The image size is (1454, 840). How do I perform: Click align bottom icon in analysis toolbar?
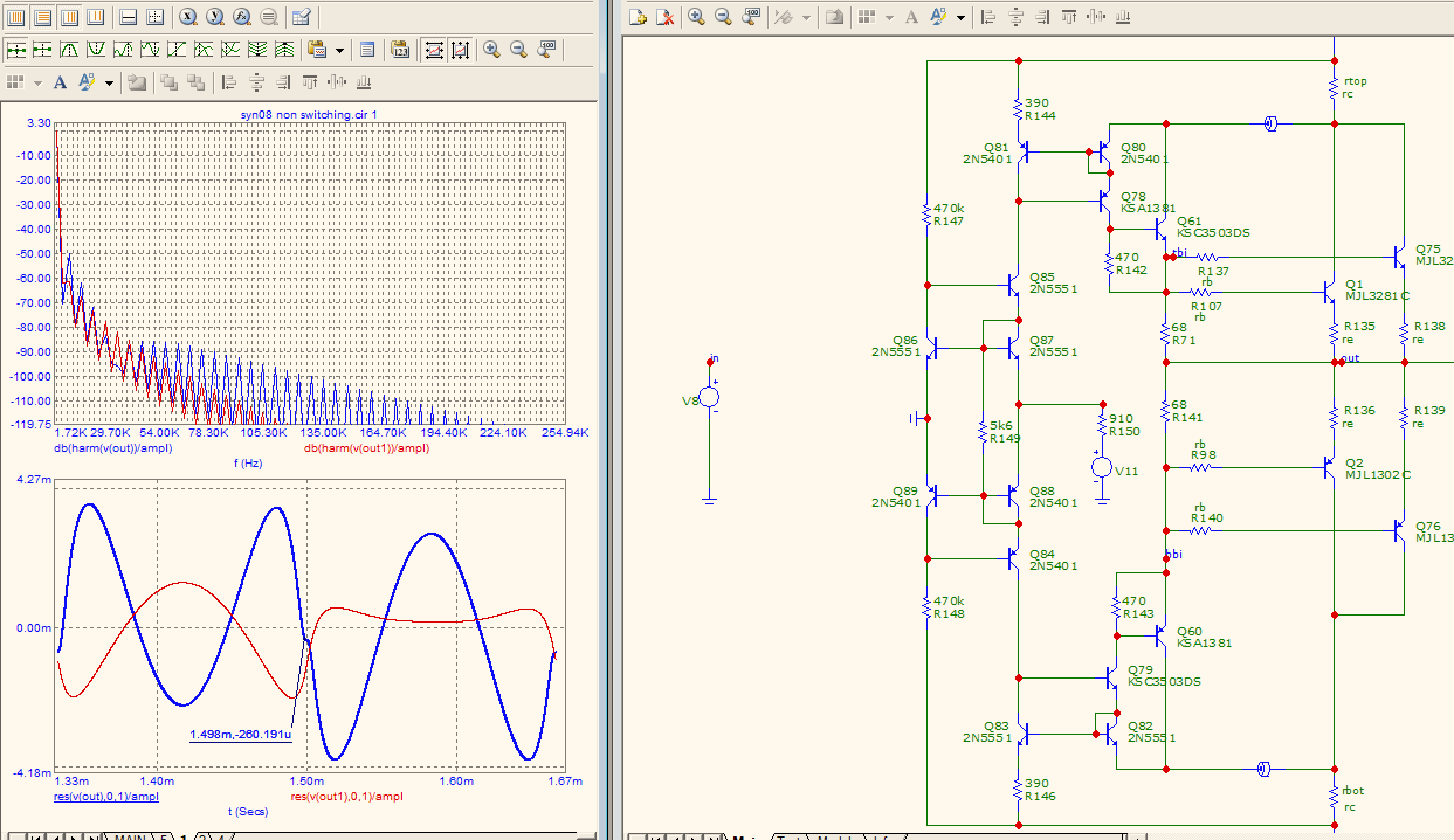364,82
